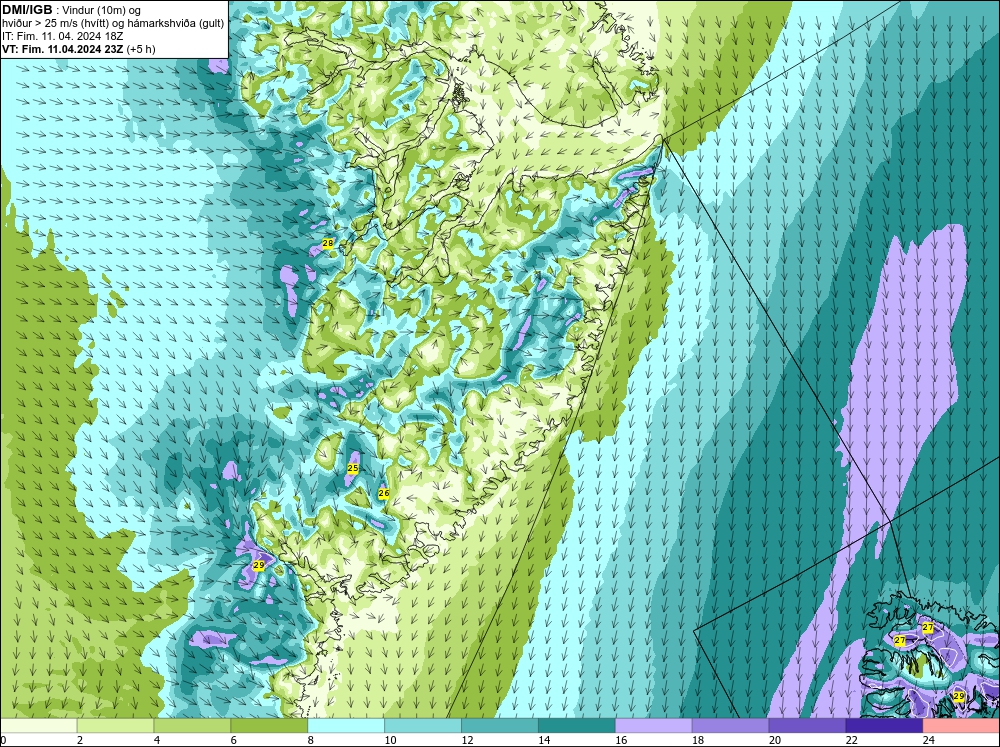Click the '(+5 h)' forecast offset text
1000x747 pixels.
pyautogui.click(x=141, y=49)
